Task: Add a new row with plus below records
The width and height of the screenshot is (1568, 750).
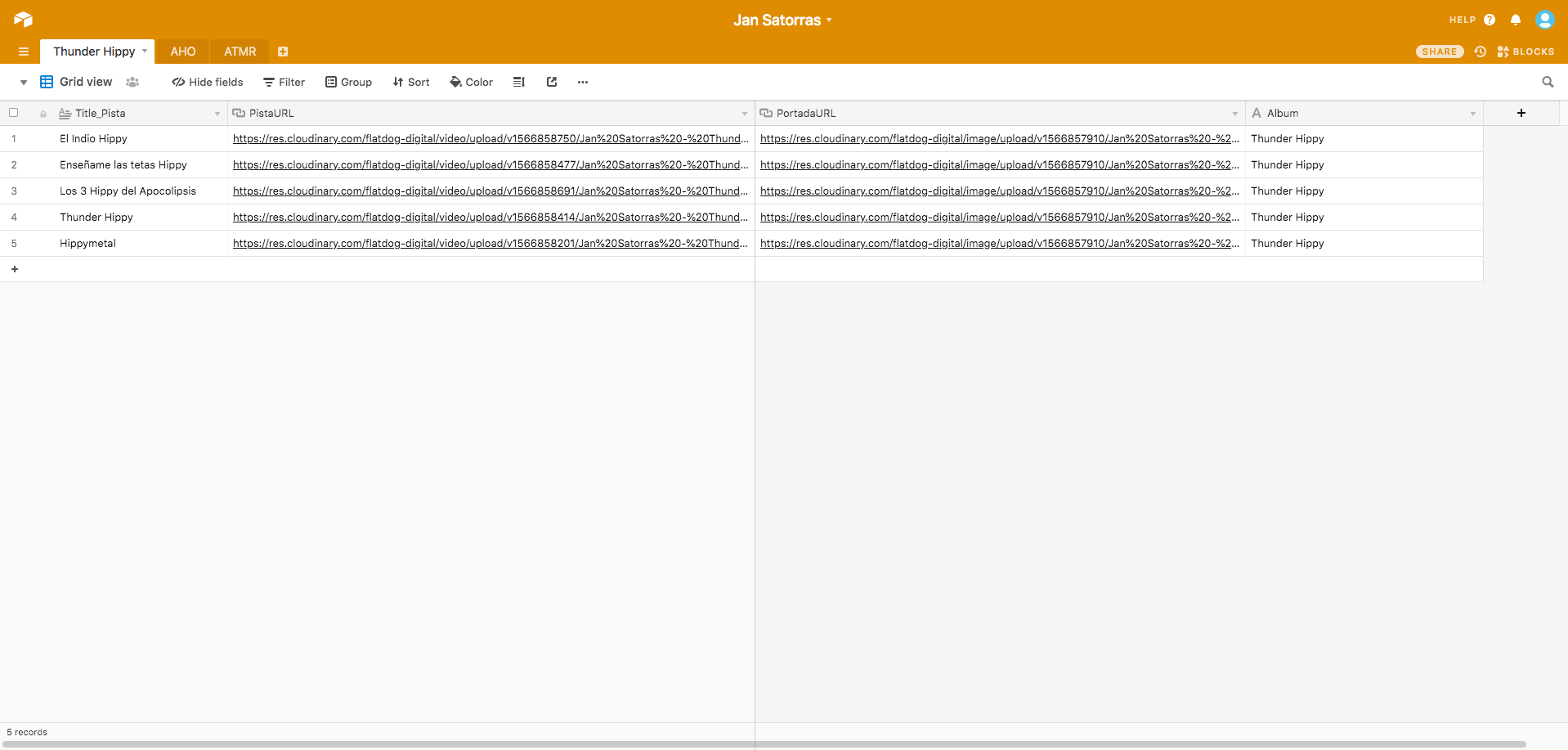Action: pyautogui.click(x=15, y=269)
